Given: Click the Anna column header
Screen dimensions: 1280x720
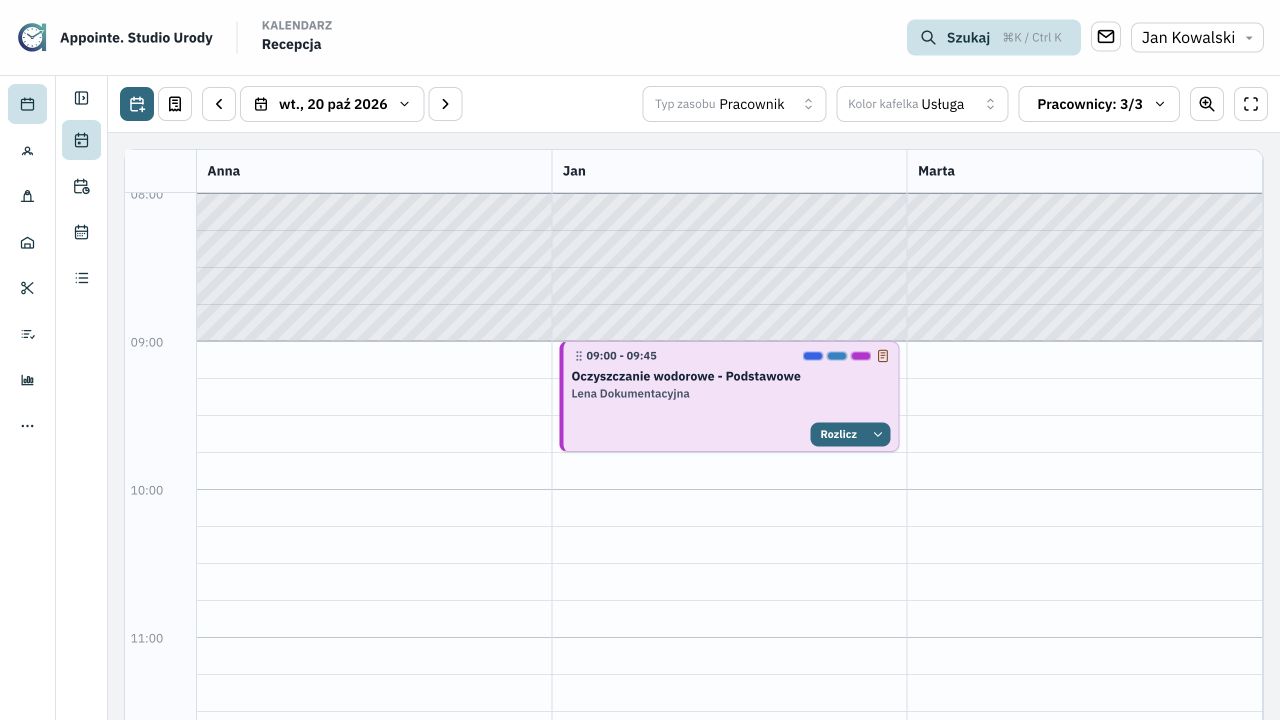Looking at the screenshot, I should point(374,171).
